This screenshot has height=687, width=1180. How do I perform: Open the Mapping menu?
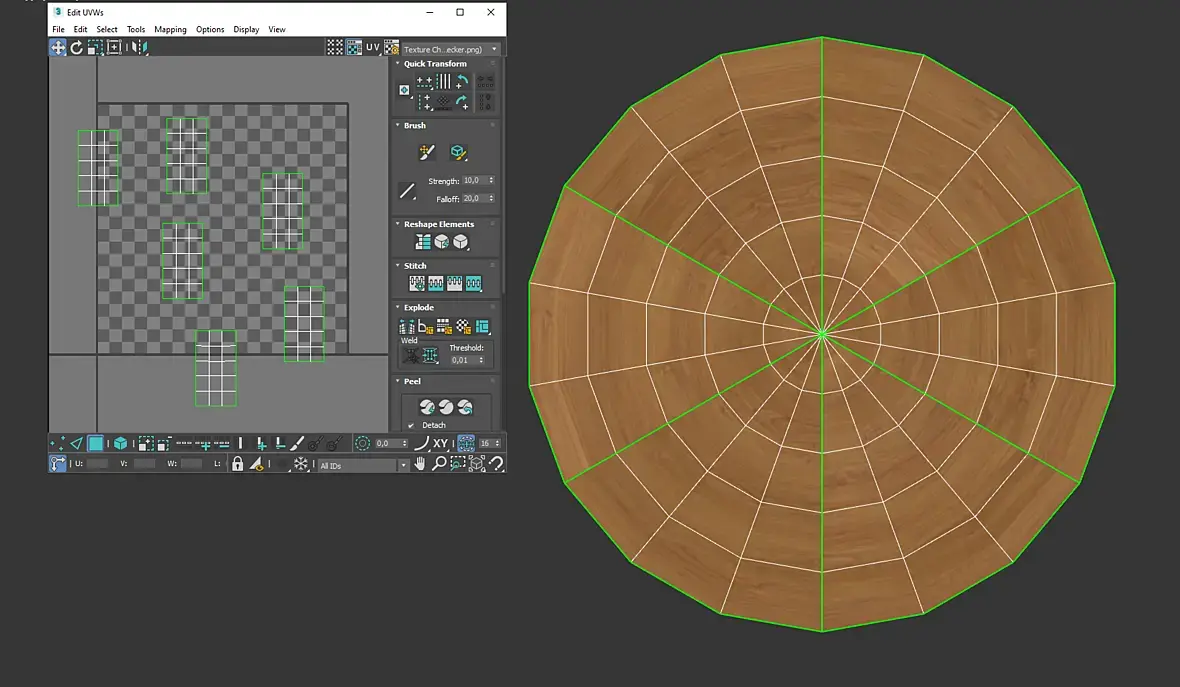pos(170,29)
